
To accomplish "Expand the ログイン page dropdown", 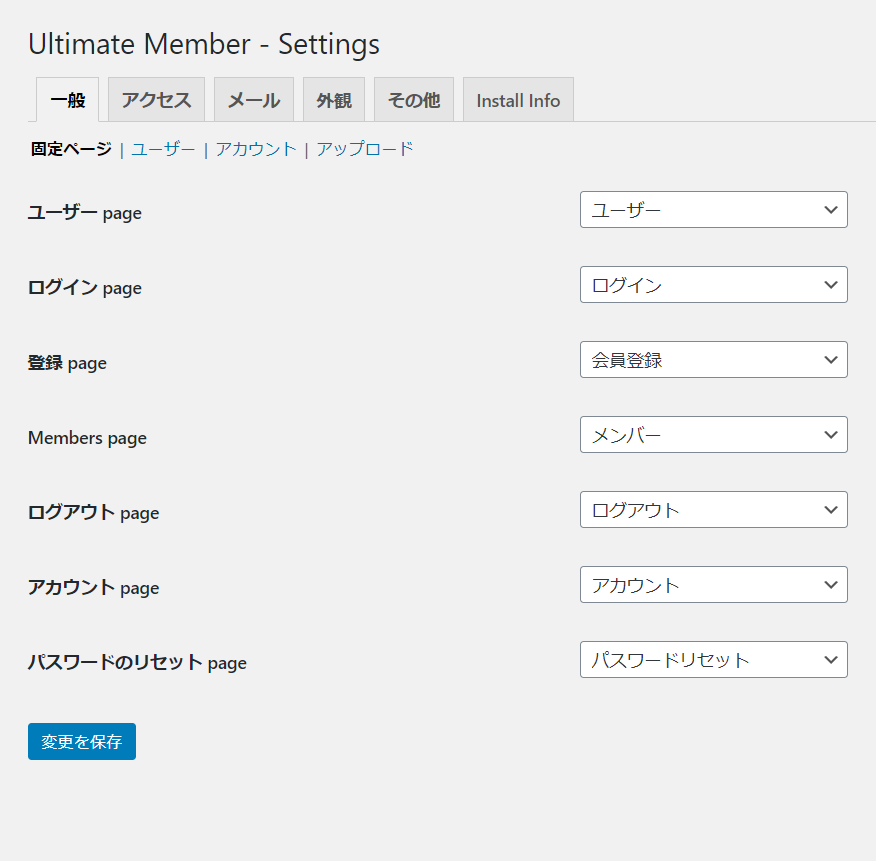I will (x=713, y=284).
